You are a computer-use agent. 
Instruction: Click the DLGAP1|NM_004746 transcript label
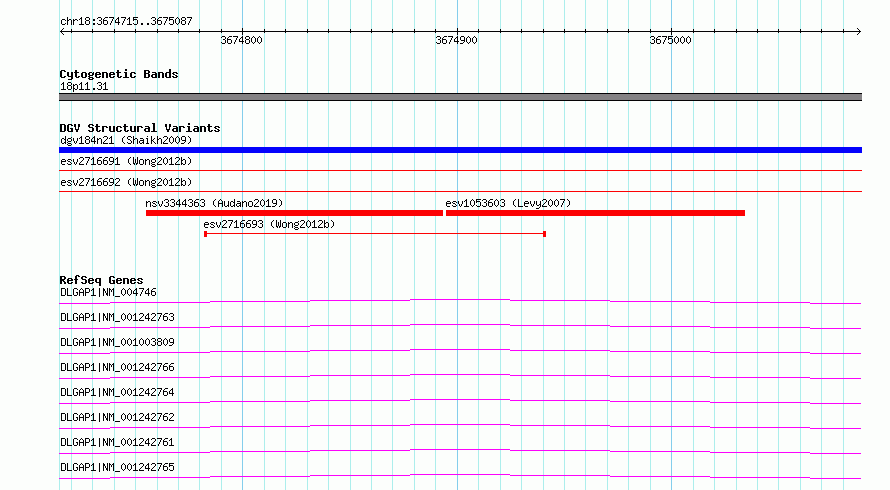pos(108,292)
